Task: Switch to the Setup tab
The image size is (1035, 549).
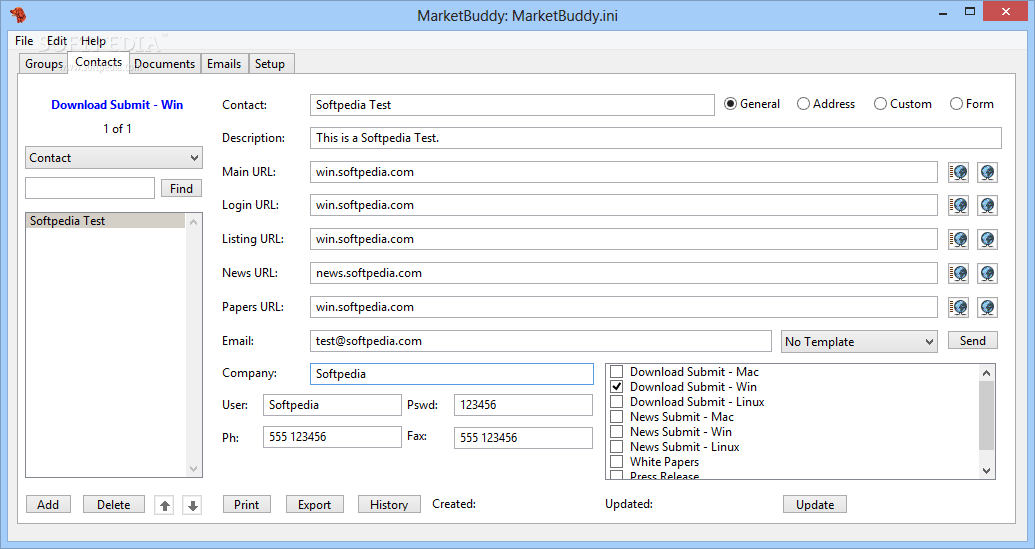Action: [x=270, y=64]
